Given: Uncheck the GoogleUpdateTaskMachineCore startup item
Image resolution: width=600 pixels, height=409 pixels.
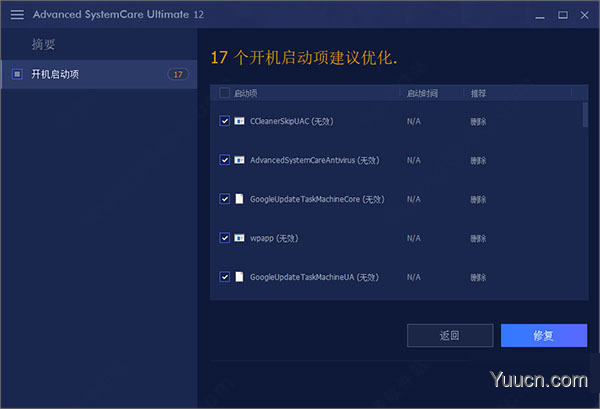Looking at the screenshot, I should tap(225, 199).
